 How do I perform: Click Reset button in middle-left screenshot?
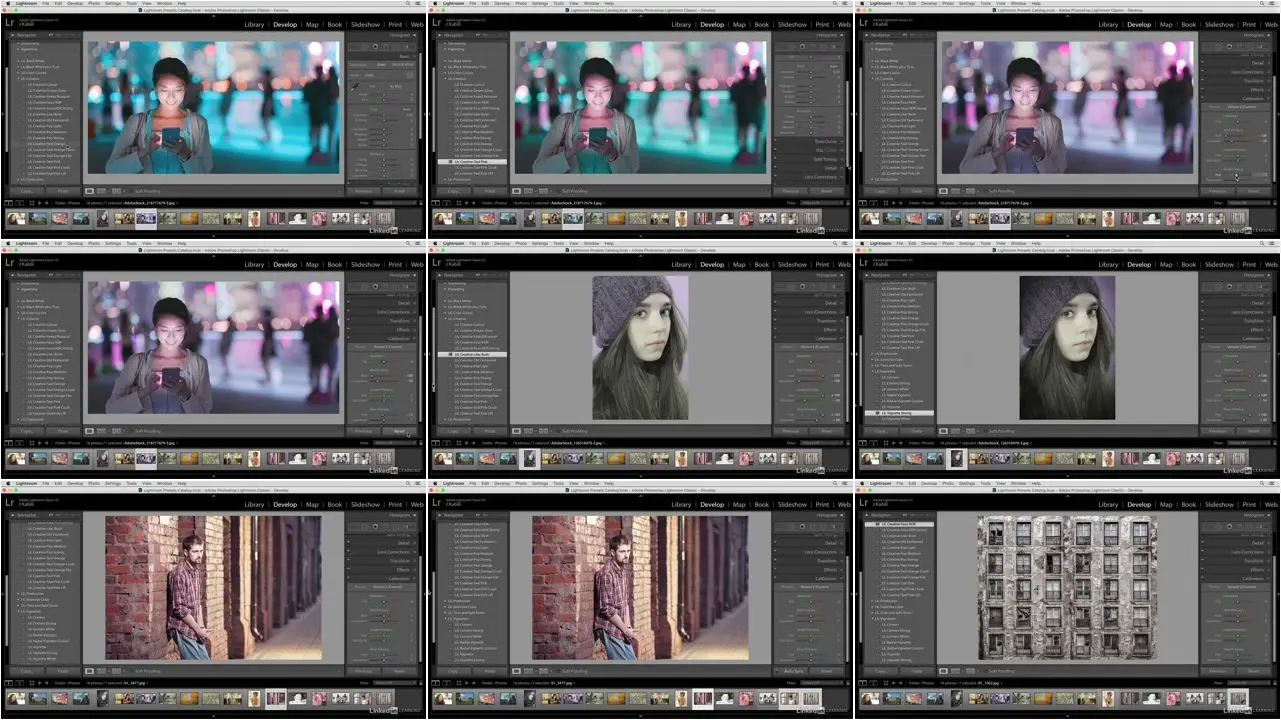click(399, 431)
